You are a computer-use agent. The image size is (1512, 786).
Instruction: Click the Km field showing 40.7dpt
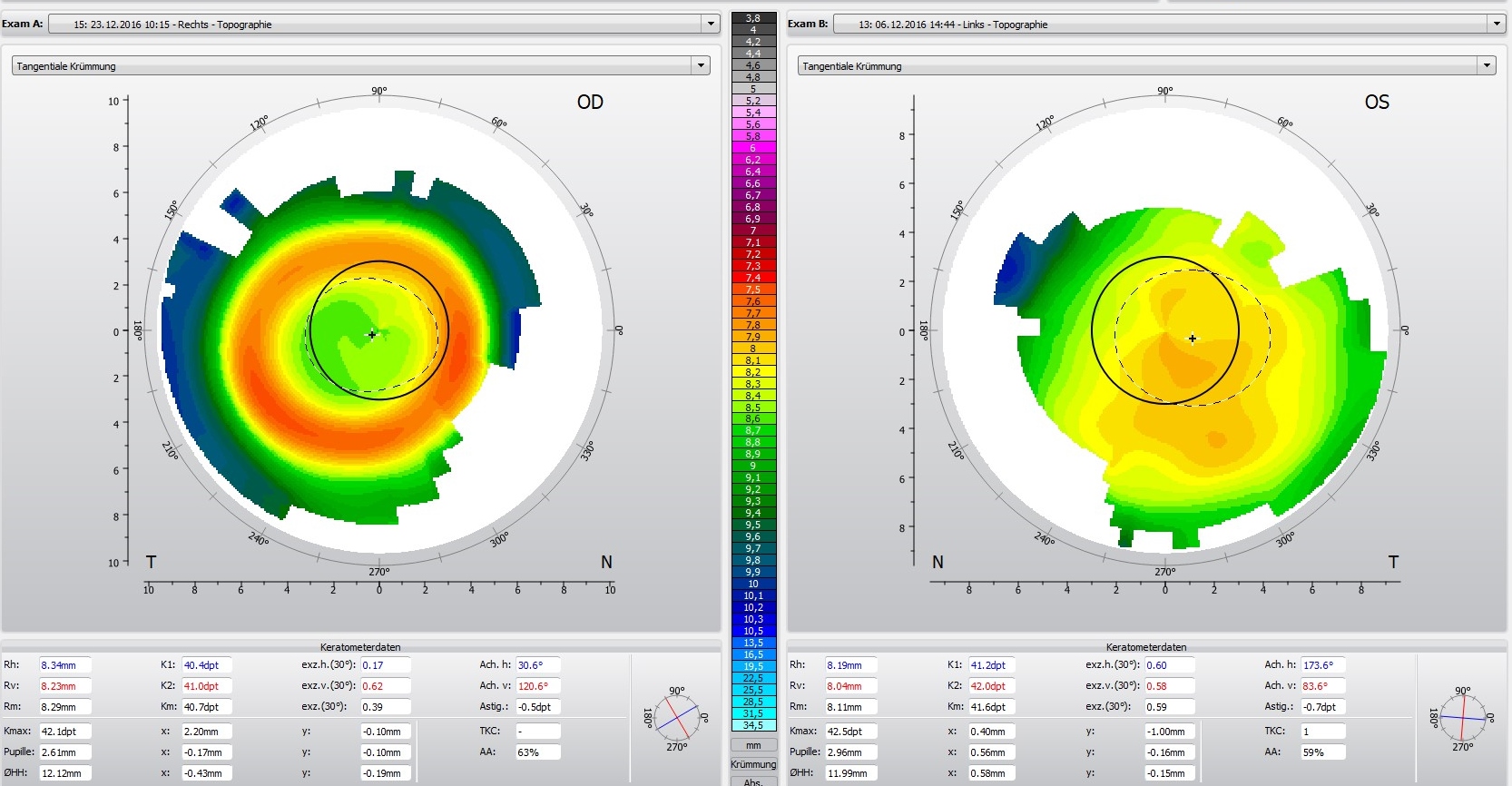[x=207, y=707]
